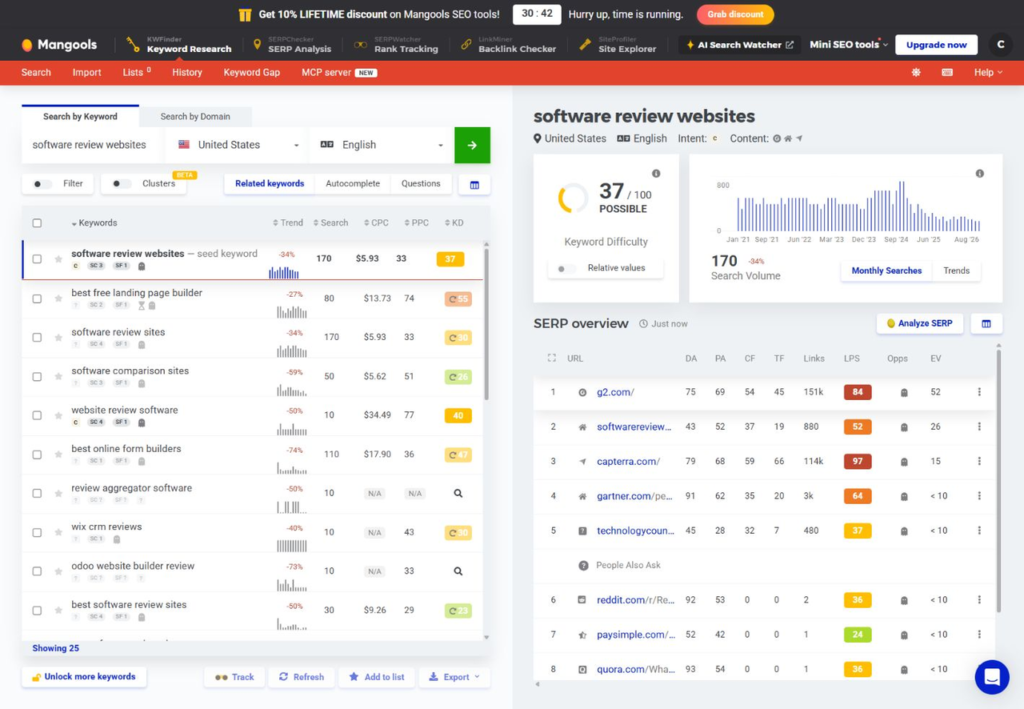Screen dimensions: 1024x709
Task: Switch to the Search by Domain tab
Action: (195, 116)
